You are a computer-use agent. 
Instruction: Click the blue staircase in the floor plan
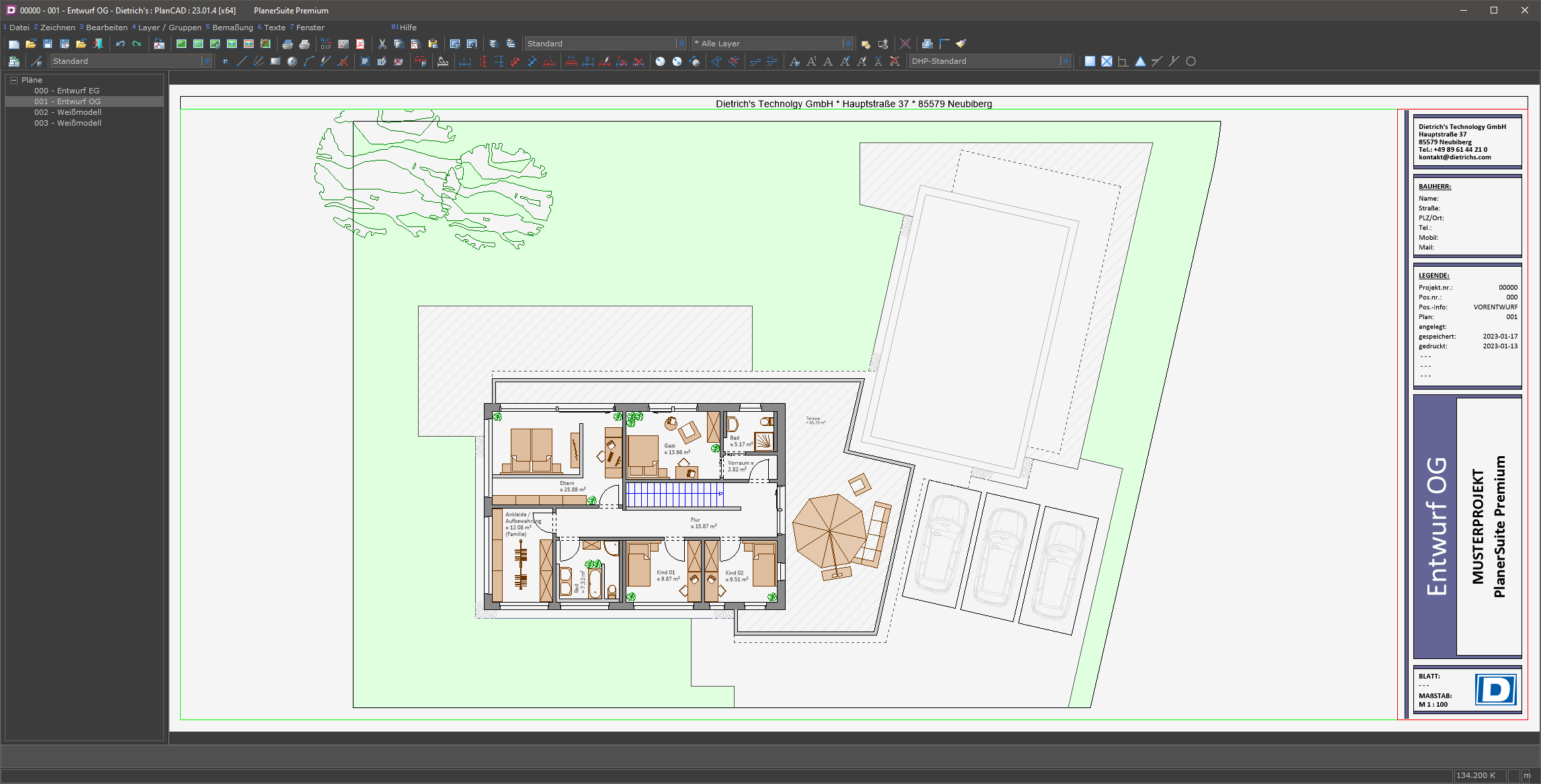[675, 495]
